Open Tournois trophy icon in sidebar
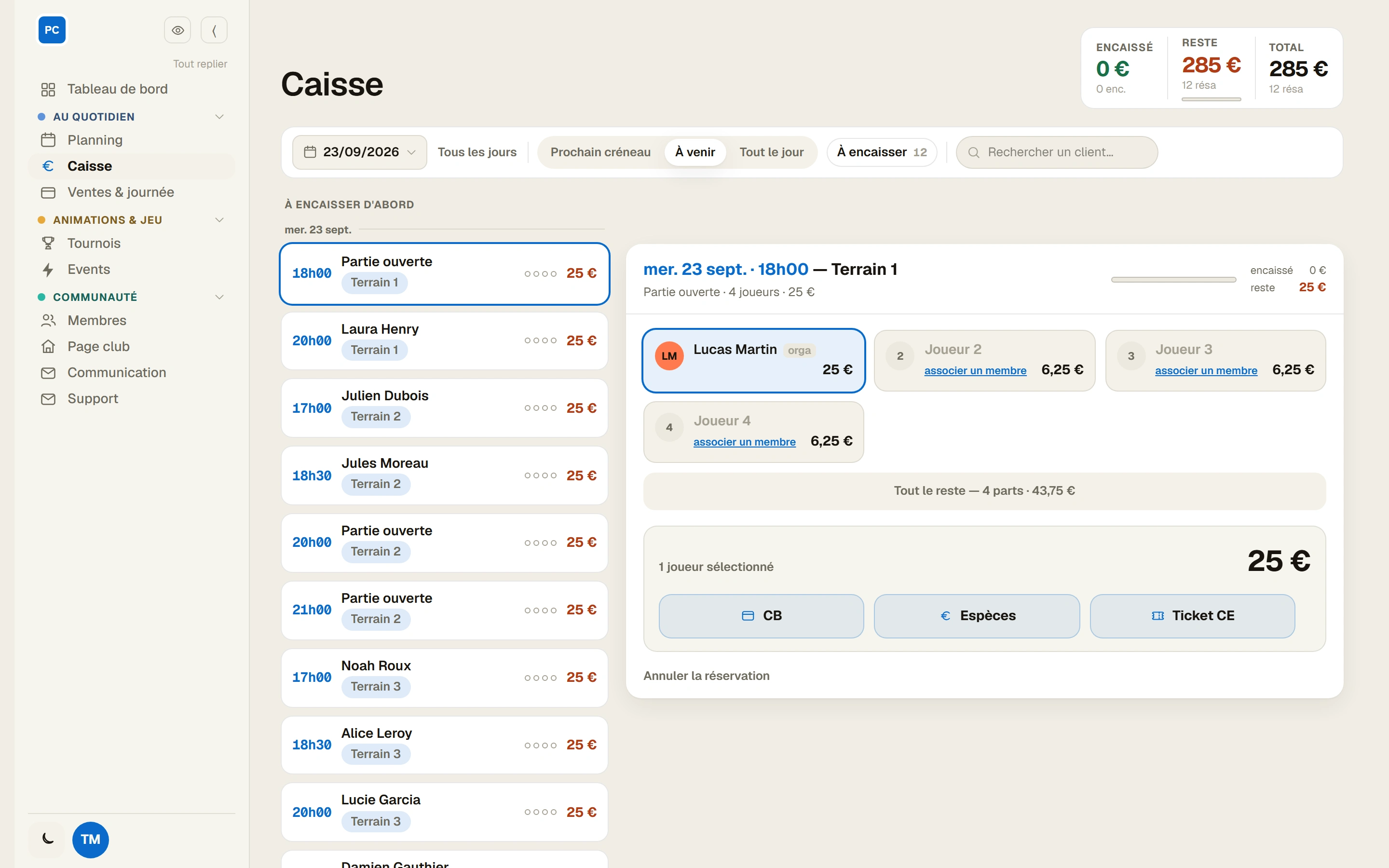The height and width of the screenshot is (868, 1389). click(48, 244)
